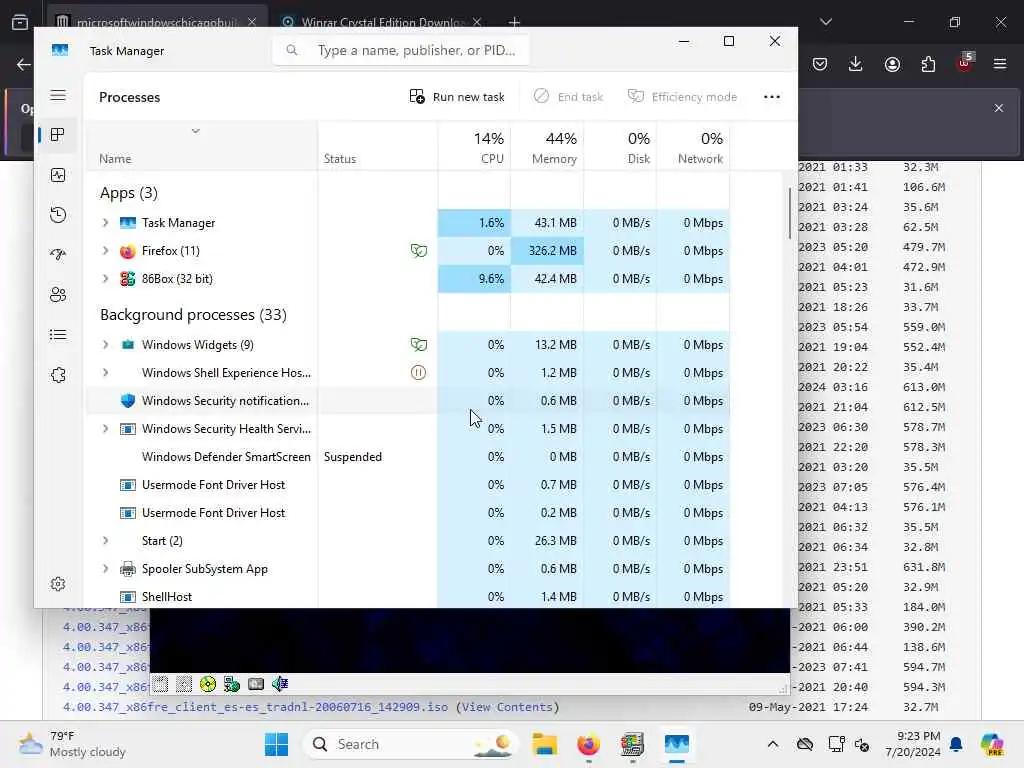The height and width of the screenshot is (768, 1024).
Task: Click the Run new task button
Action: coord(457,97)
